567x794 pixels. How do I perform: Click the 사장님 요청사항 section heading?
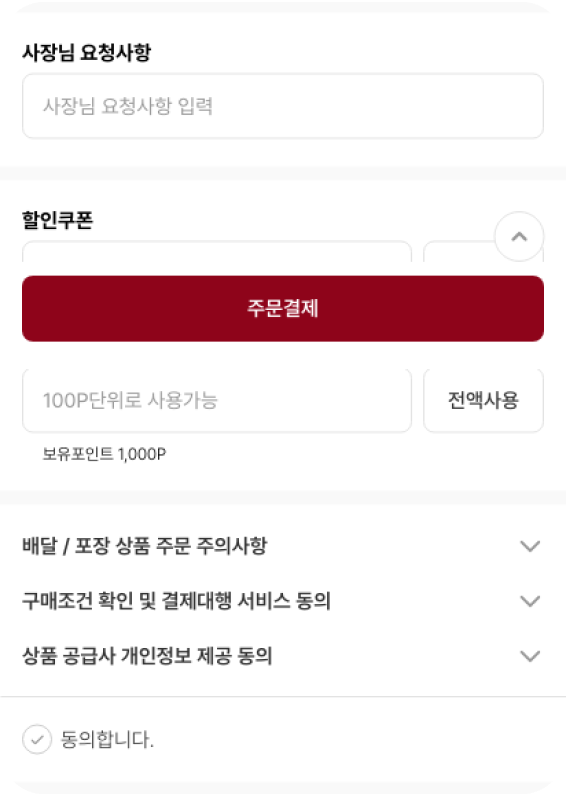87,52
